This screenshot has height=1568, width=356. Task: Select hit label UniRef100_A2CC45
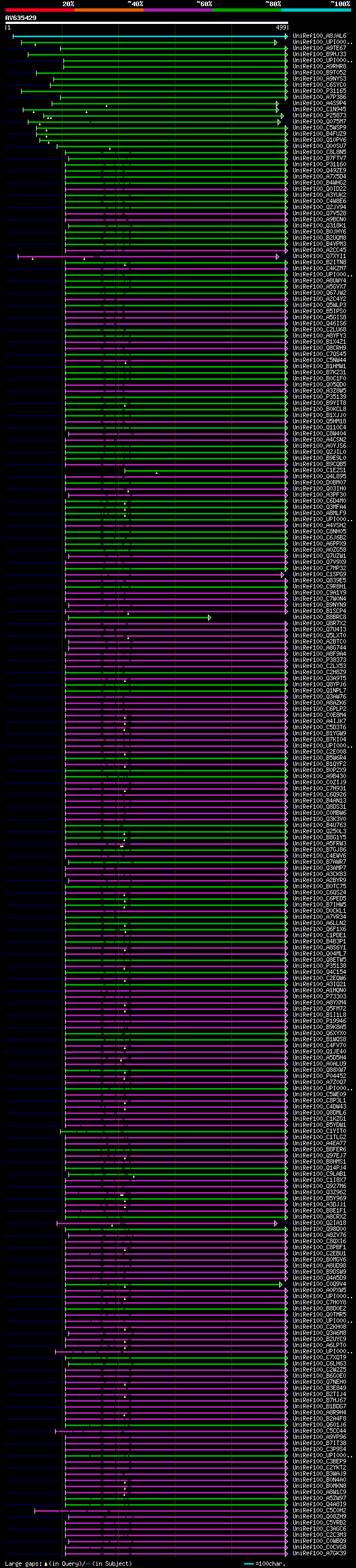(319, 250)
